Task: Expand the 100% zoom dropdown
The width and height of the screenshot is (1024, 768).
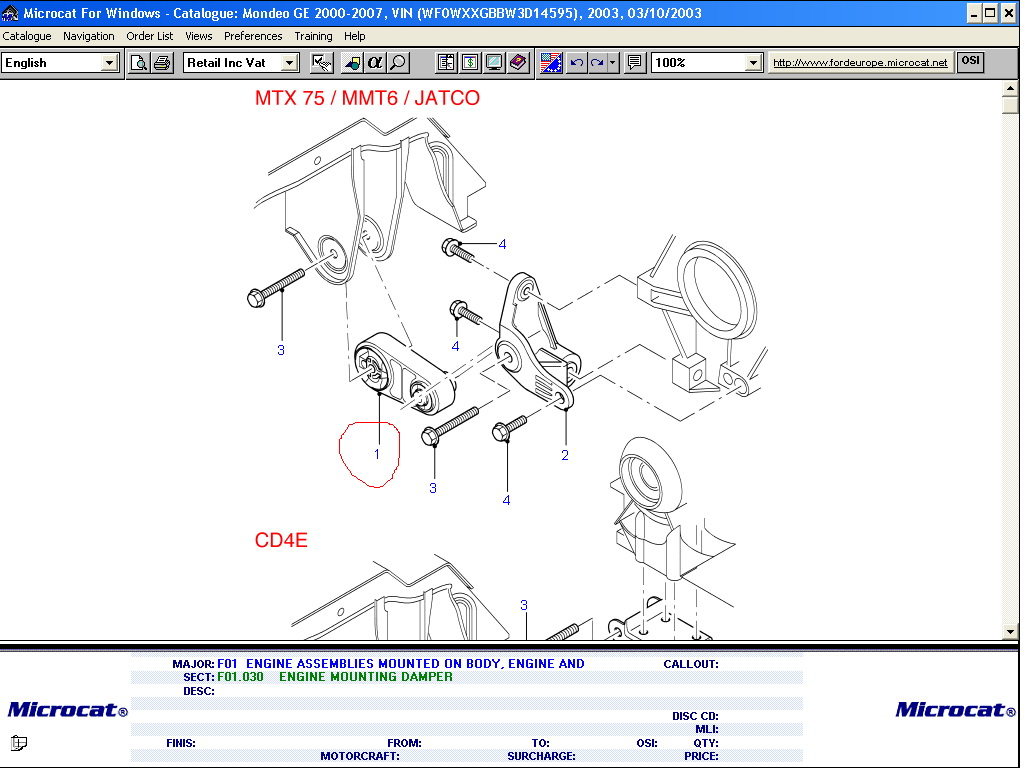Action: (754, 63)
